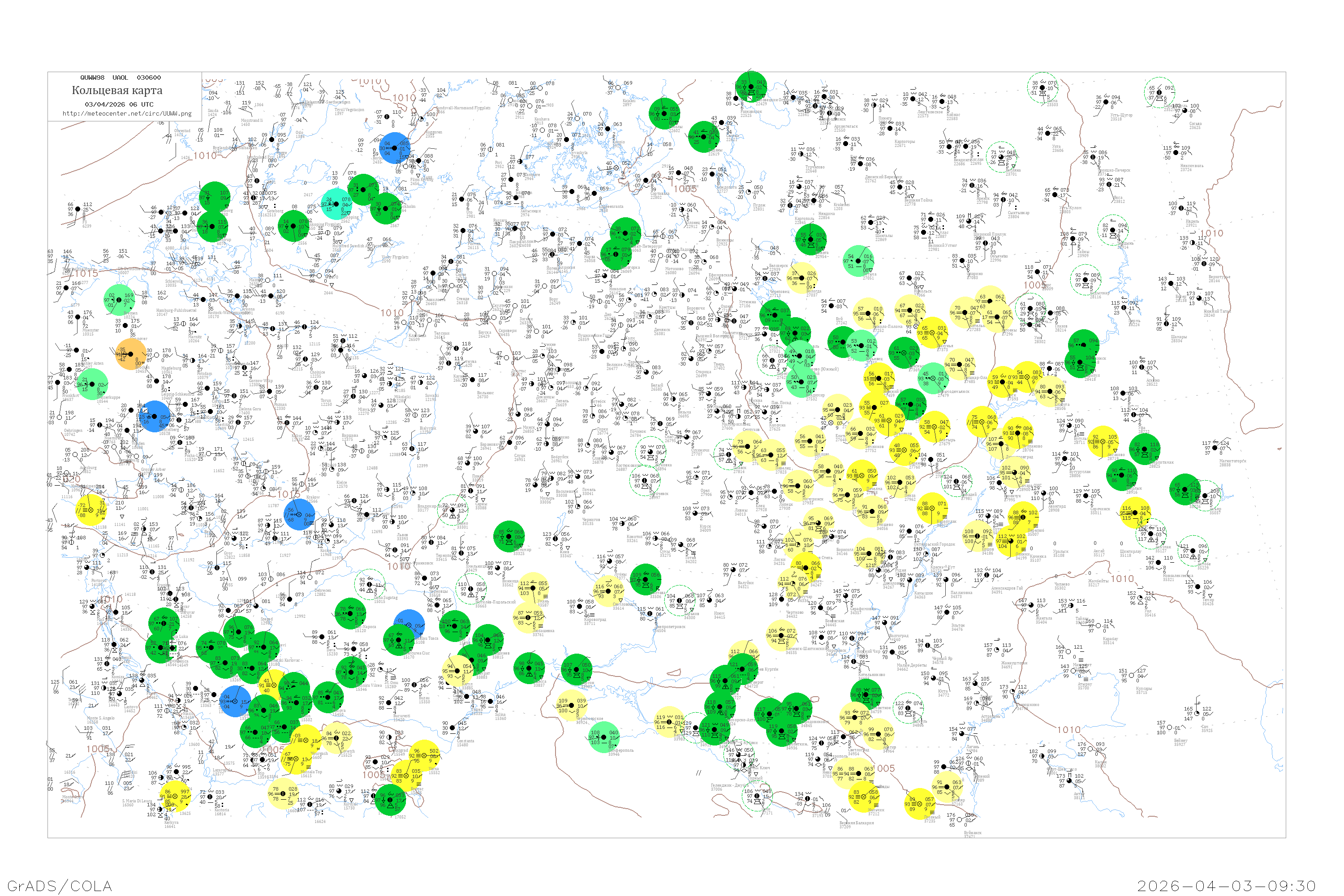Click the yellow fog circle near Varna
Image resolution: width=1344 pixels, height=896 pixels.
424,755
